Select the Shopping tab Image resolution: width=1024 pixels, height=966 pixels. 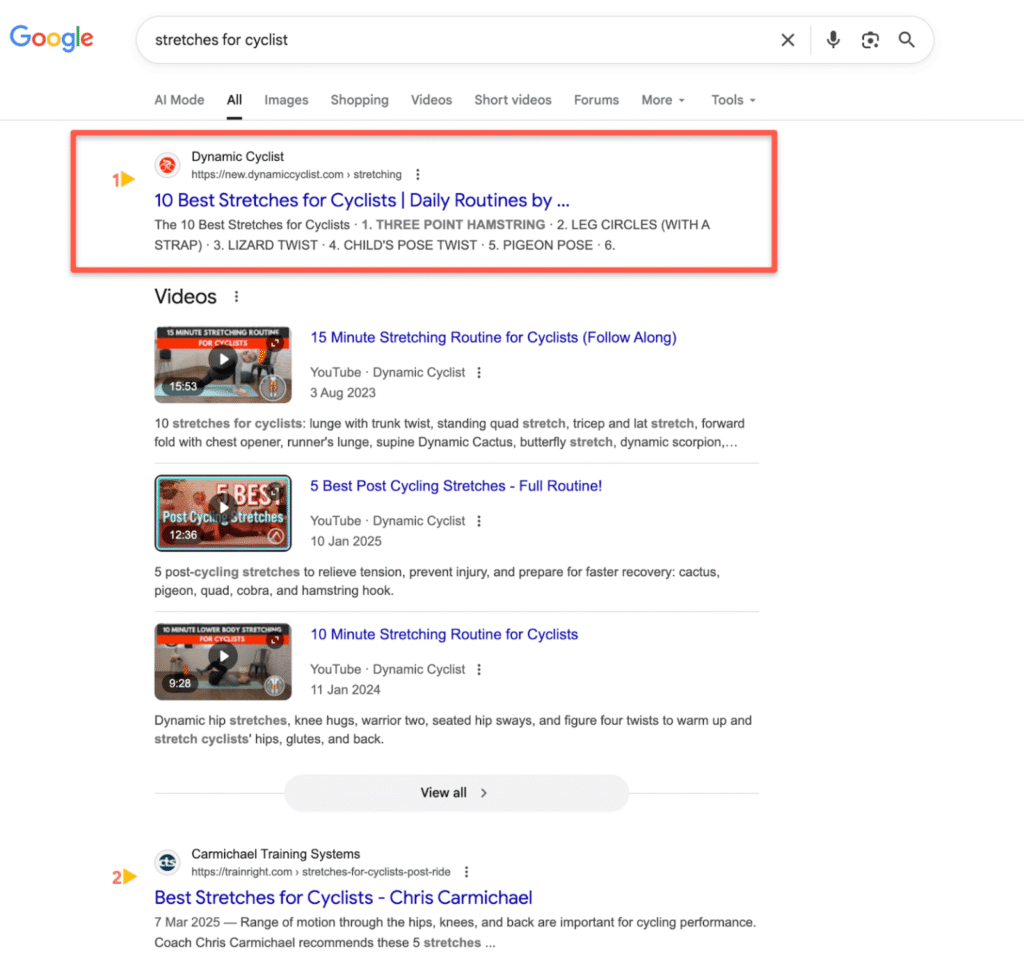359,100
